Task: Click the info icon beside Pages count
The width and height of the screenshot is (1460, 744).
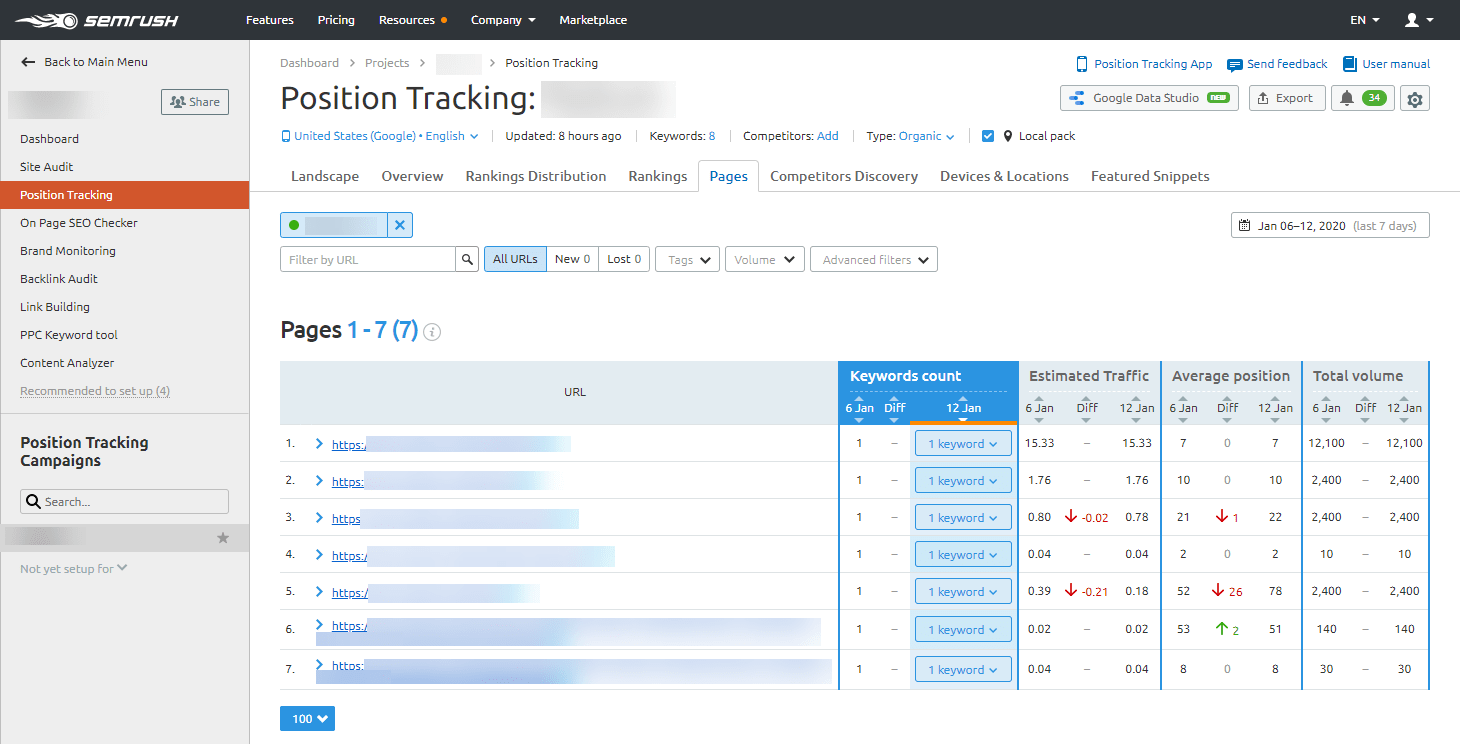Action: (x=431, y=331)
